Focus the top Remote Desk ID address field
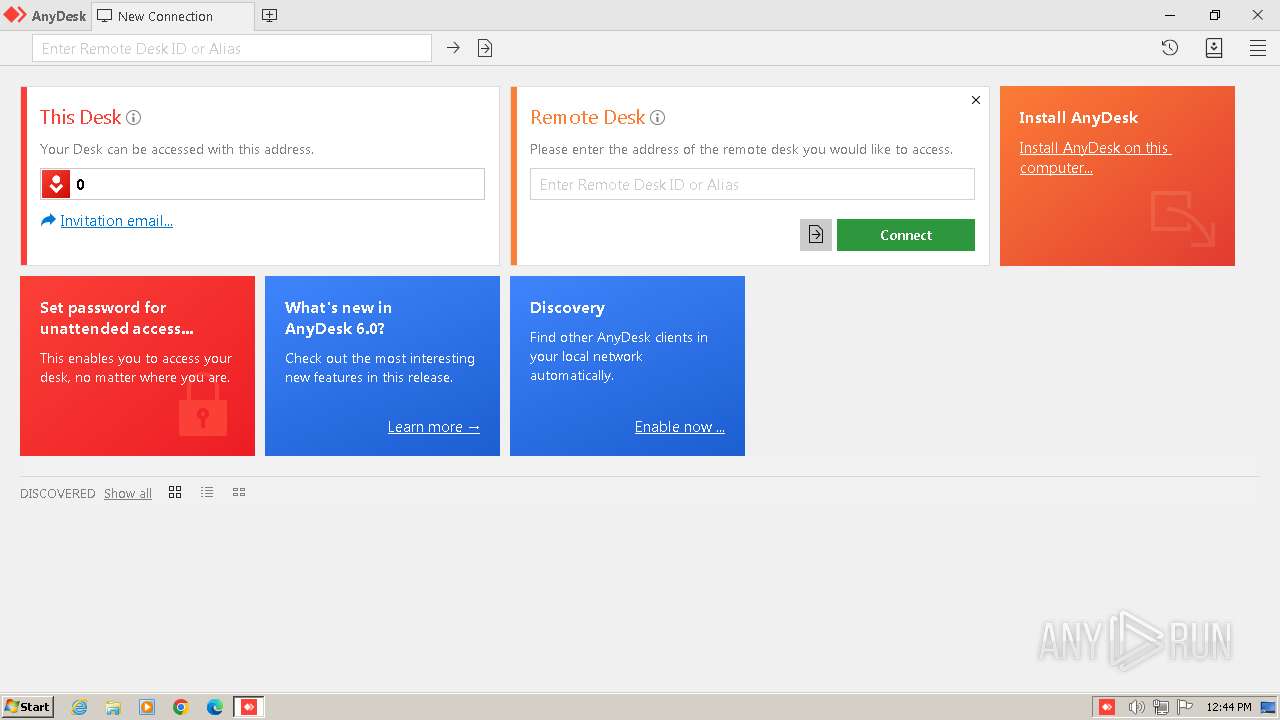Screen dimensions: 1280x720 pos(232,48)
